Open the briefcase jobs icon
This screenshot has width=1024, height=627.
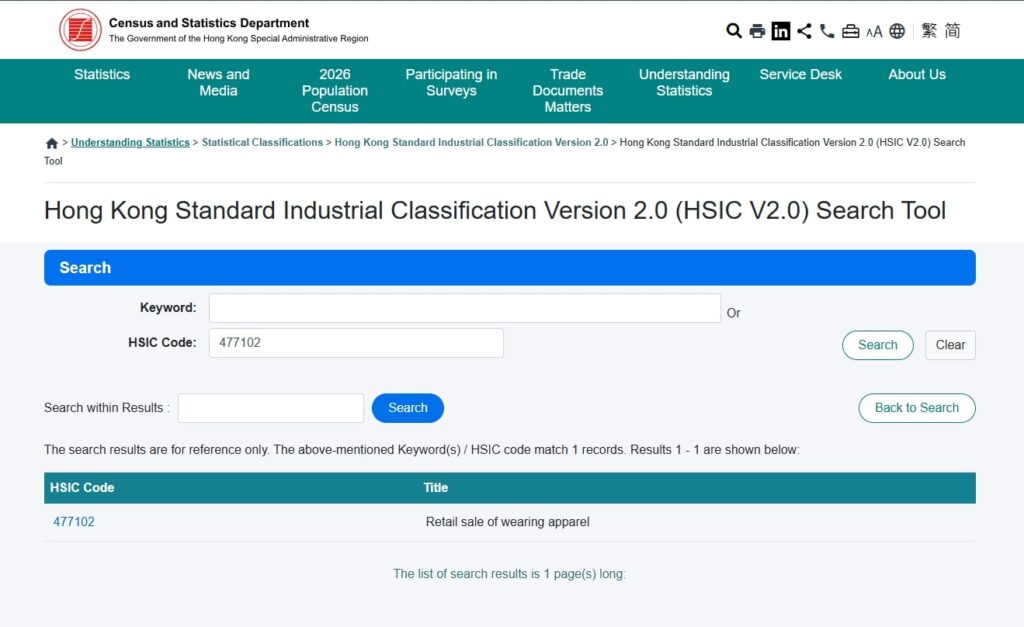850,31
